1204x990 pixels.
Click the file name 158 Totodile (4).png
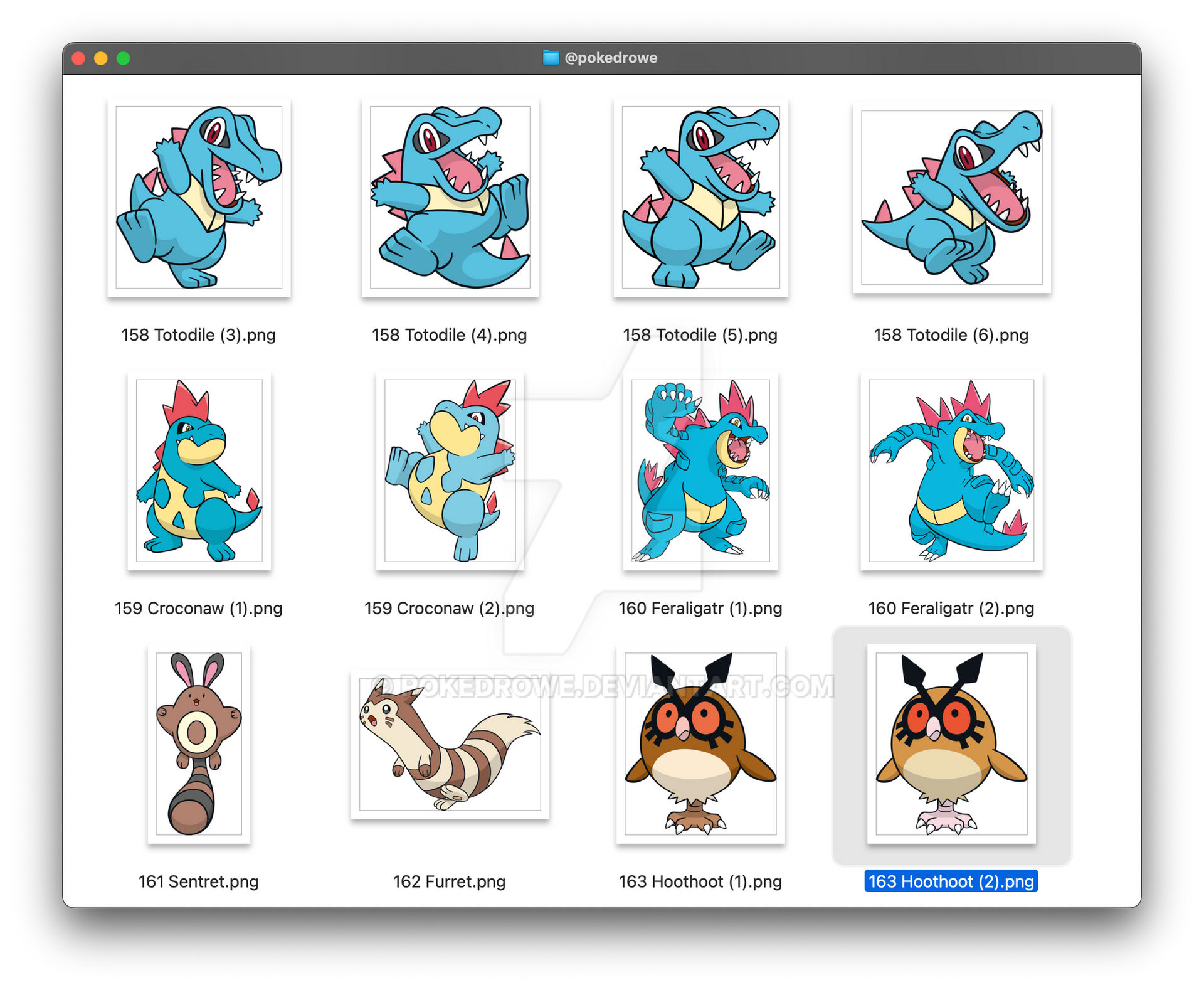tap(450, 335)
